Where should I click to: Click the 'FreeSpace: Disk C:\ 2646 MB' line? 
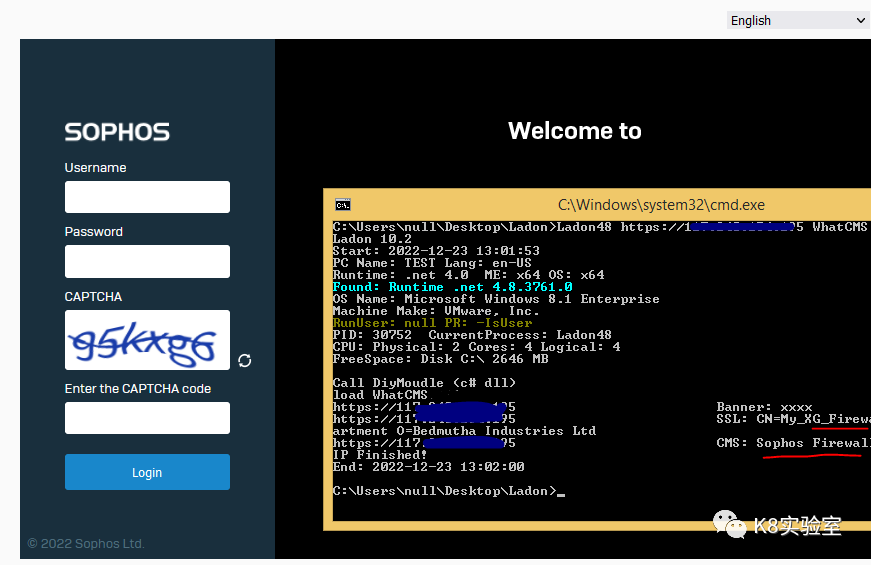click(x=440, y=359)
